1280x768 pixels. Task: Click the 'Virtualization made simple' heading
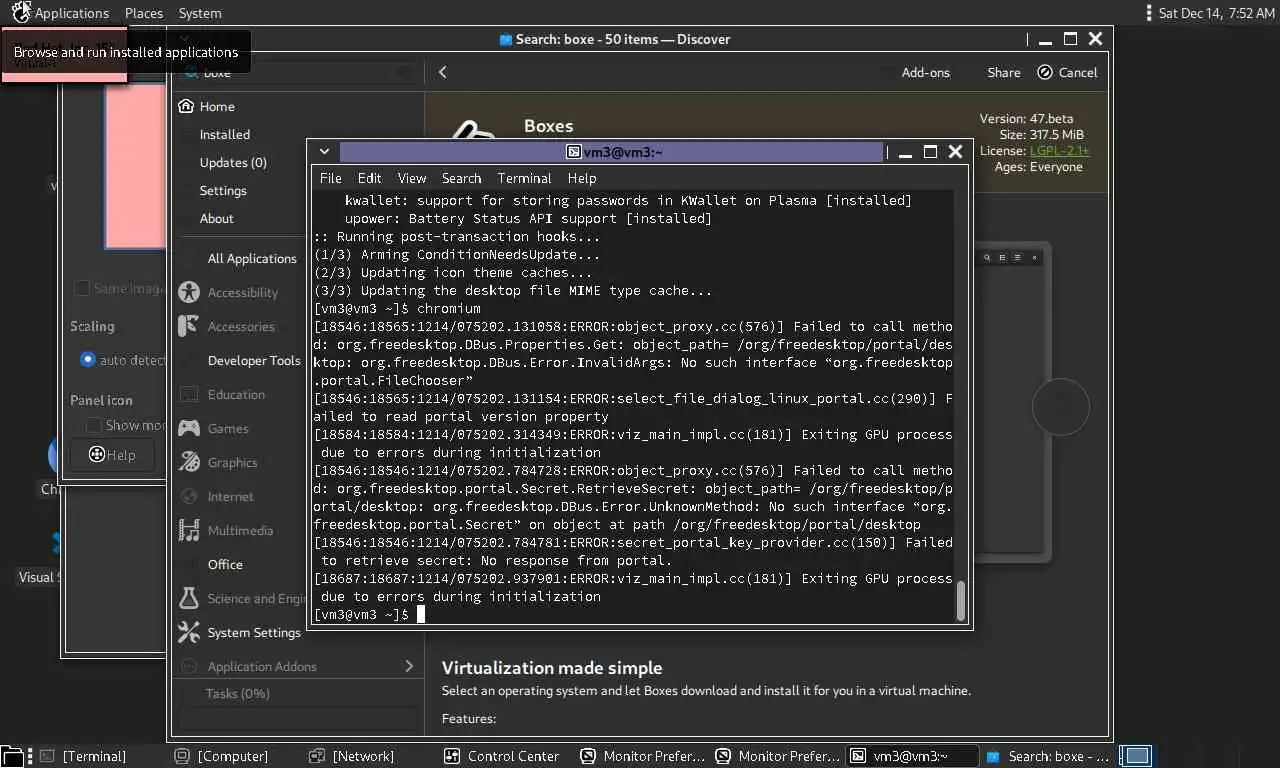(x=552, y=668)
